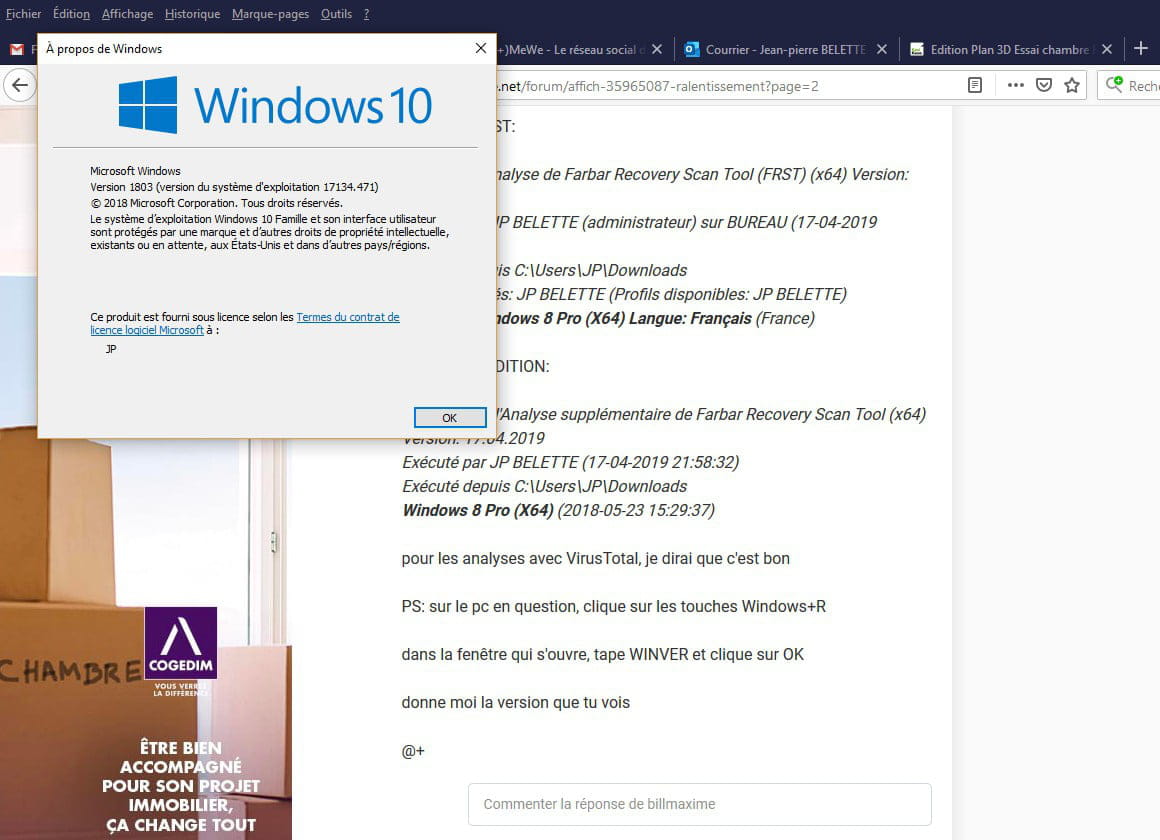The image size is (1160, 840).
Task: Click the 'Profils disponibles: JP BELETTE' line
Action: (672, 294)
